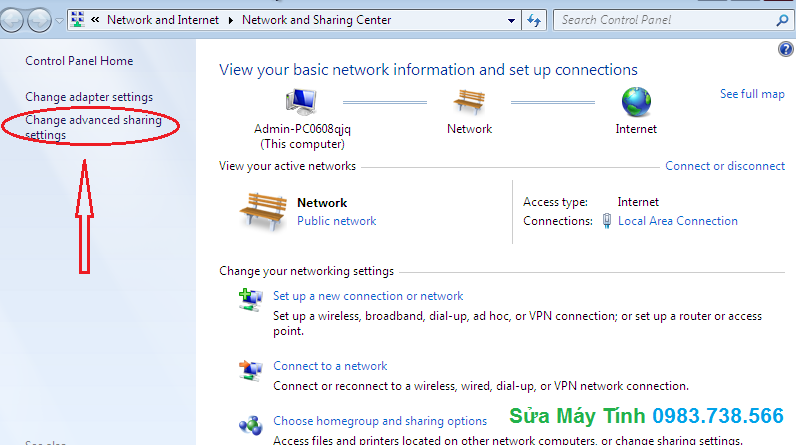796x445 pixels.
Task: Click Set up a new connection or network
Action: point(368,296)
